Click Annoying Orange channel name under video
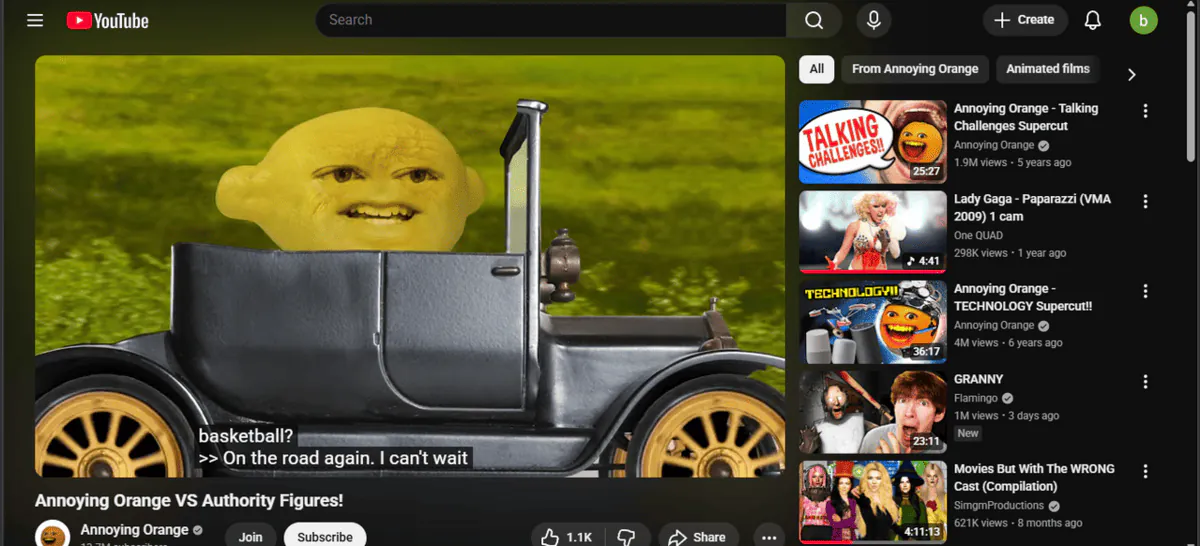1200x546 pixels. pyautogui.click(x=134, y=530)
